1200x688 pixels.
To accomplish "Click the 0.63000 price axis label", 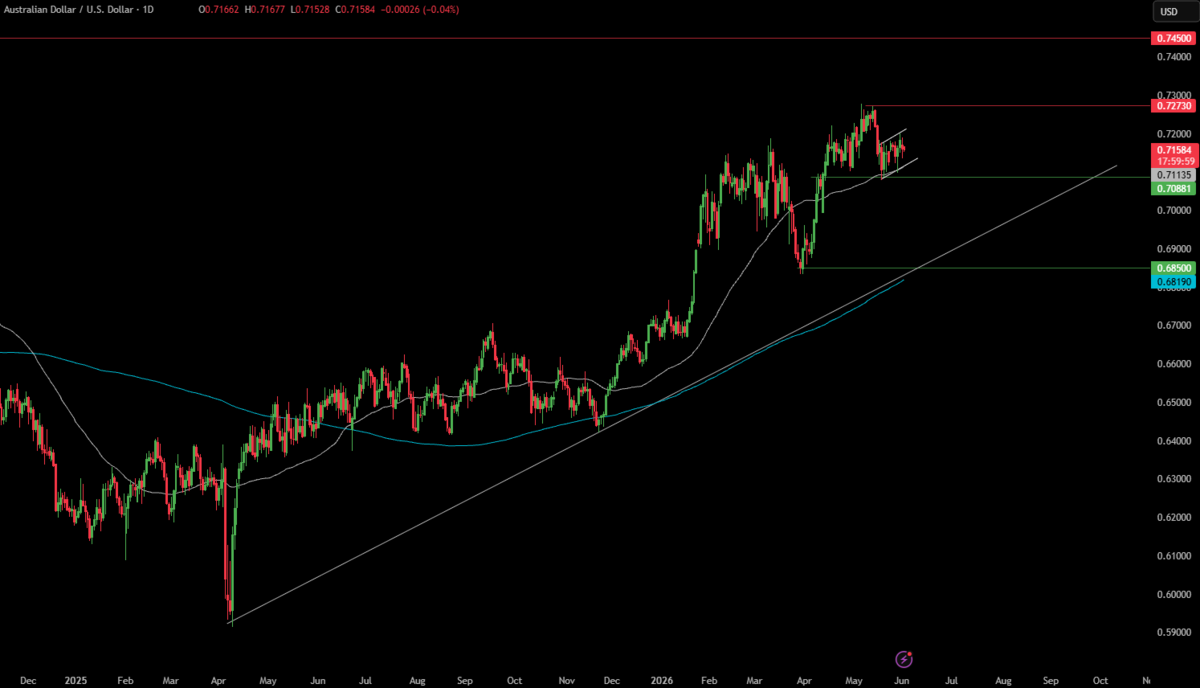I will click(1174, 479).
